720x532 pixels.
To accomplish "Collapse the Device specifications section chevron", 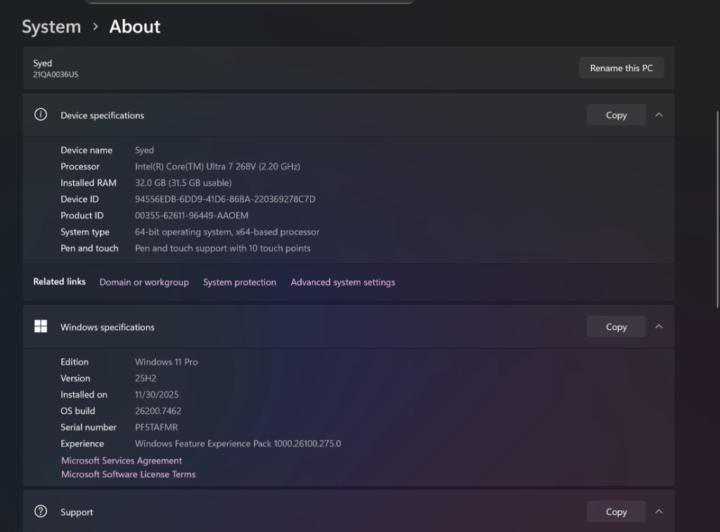I will tap(659, 115).
